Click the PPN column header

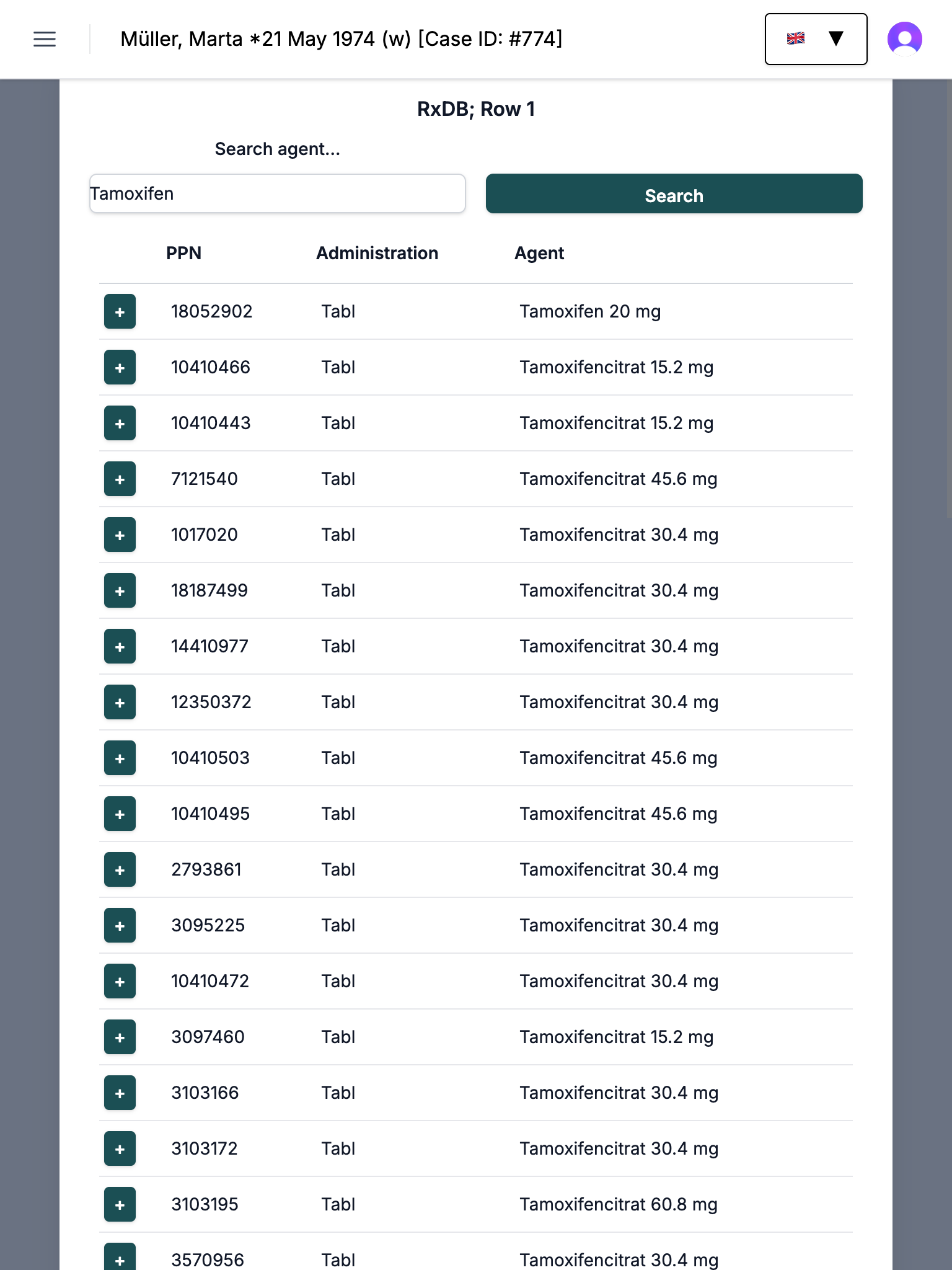(x=183, y=253)
